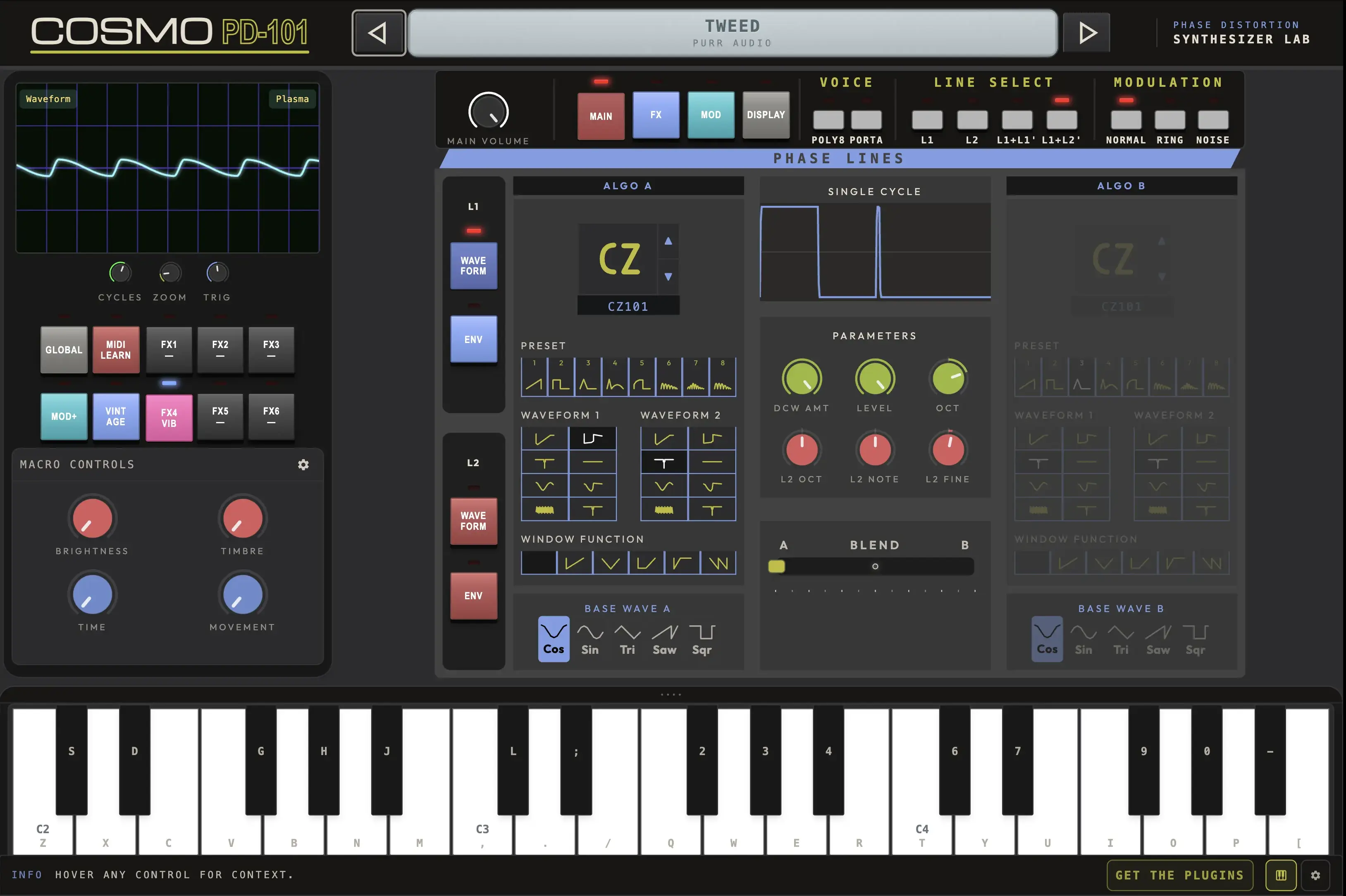Adjust the A/B BLEND slider handle
This screenshot has width=1346, height=896.
pyautogui.click(x=777, y=566)
